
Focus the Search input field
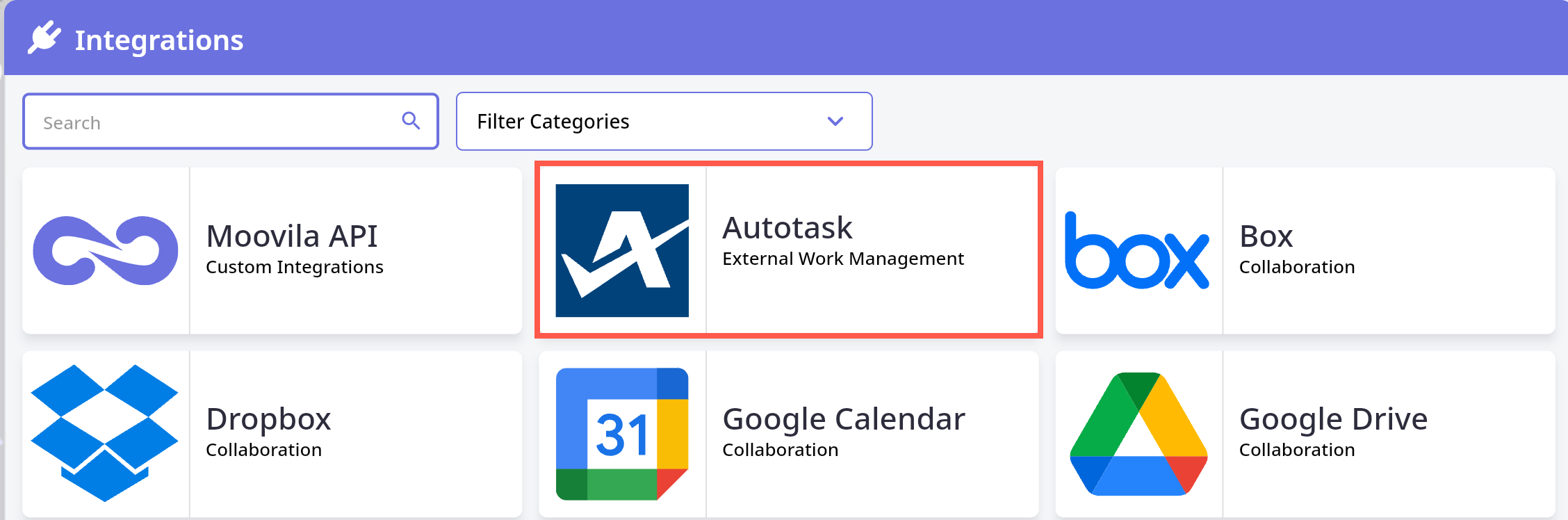[215, 122]
